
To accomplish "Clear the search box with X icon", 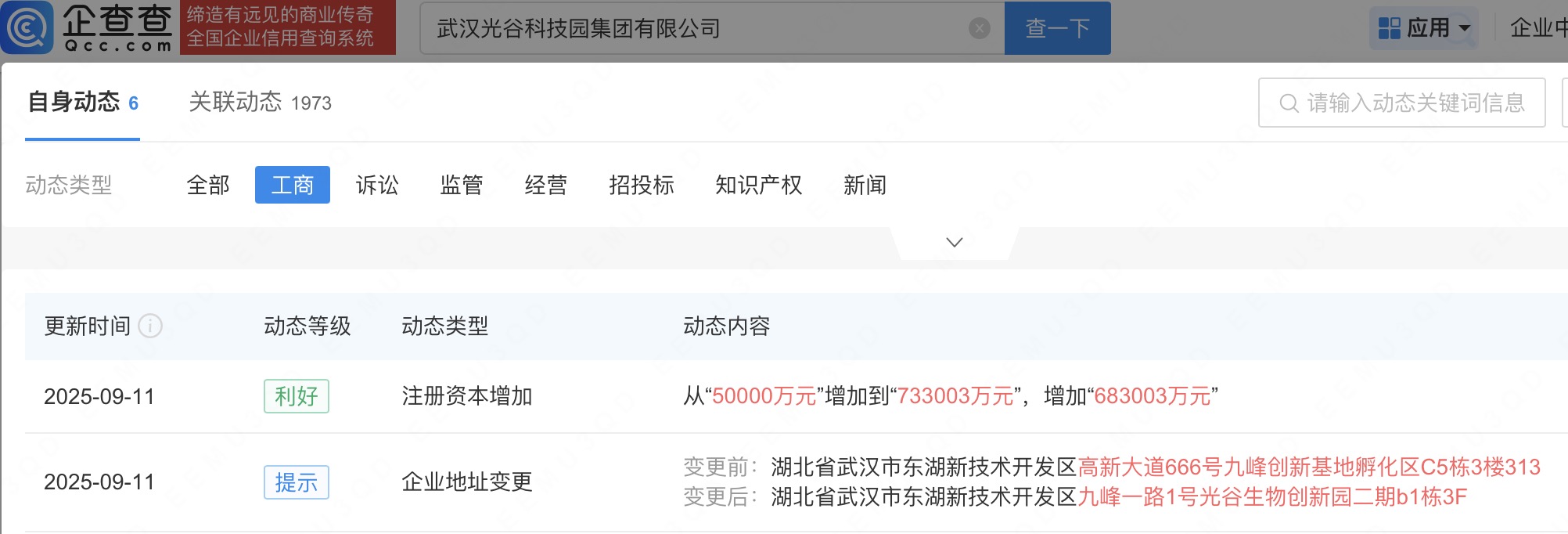I will pyautogui.click(x=979, y=29).
